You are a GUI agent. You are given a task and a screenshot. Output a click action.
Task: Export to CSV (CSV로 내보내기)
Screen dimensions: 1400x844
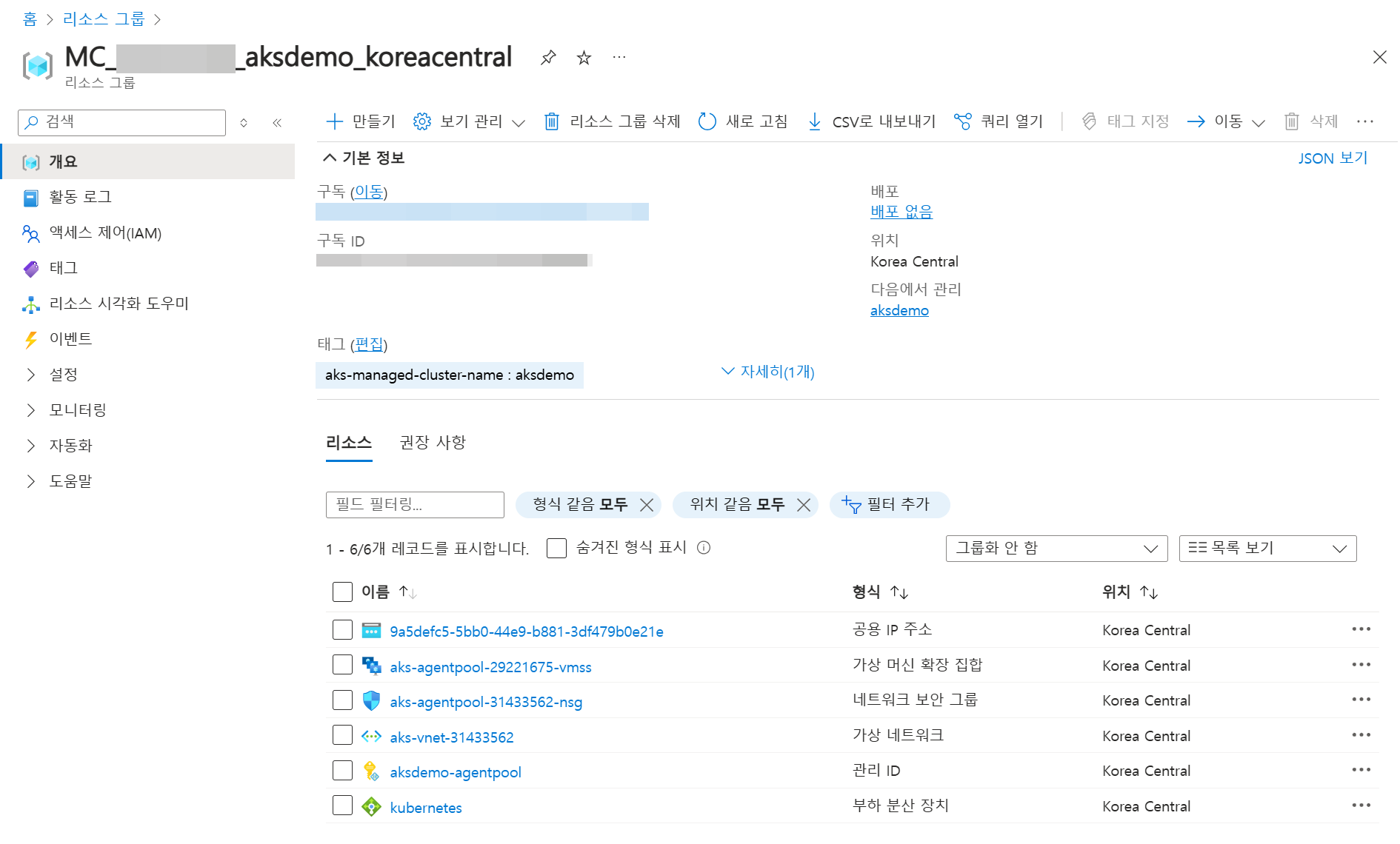point(871,121)
